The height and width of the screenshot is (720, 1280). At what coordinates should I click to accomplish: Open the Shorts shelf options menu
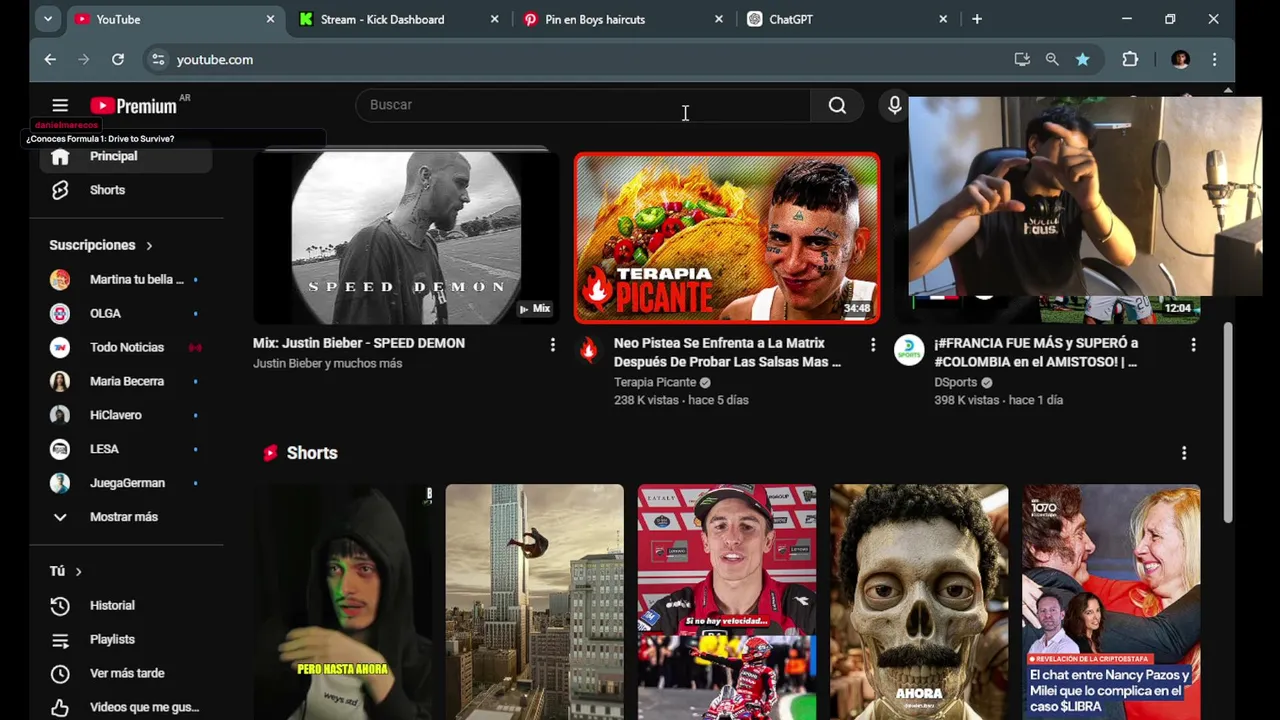[x=1184, y=453]
